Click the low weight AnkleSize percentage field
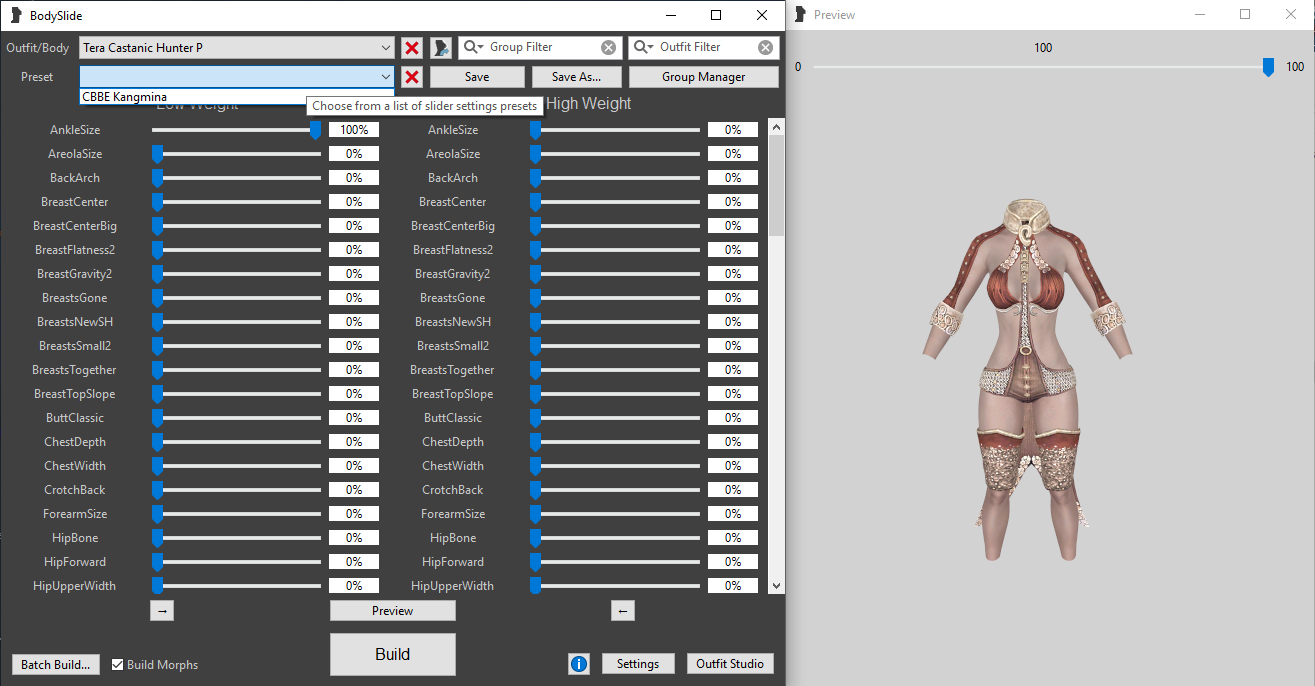Screen dimensions: 1315x686 354,130
